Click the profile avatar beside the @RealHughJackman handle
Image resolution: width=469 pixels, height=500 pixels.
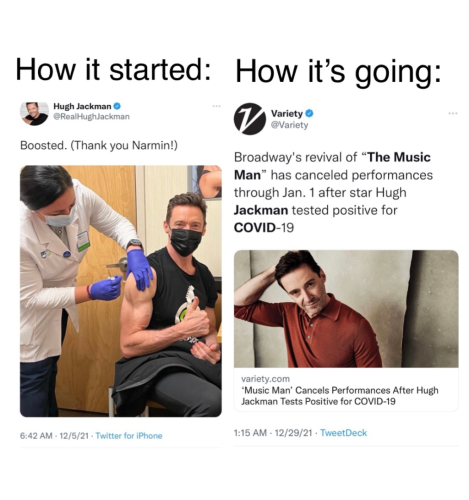[x=34, y=113]
